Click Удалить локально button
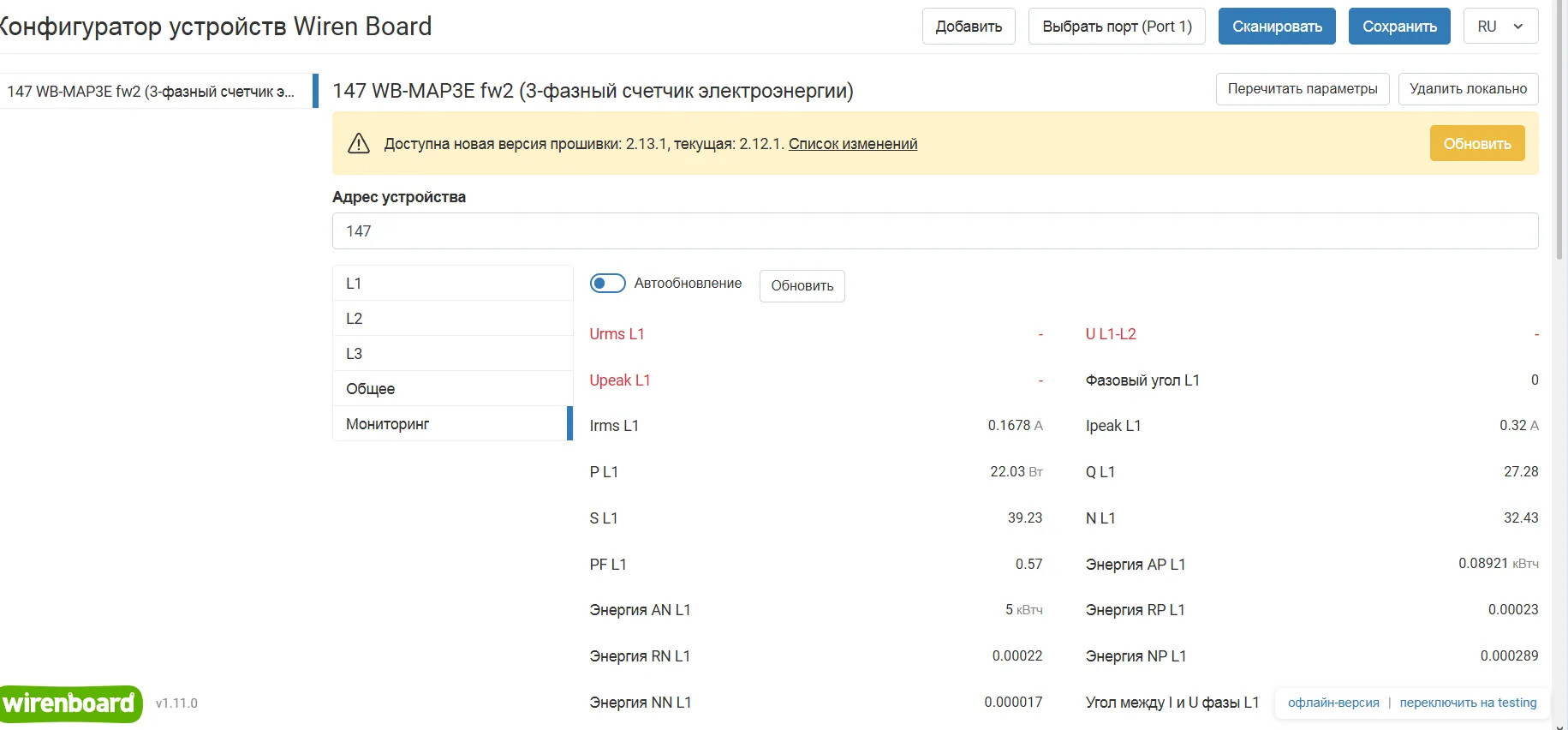This screenshot has height=730, width=1568. point(1468,89)
